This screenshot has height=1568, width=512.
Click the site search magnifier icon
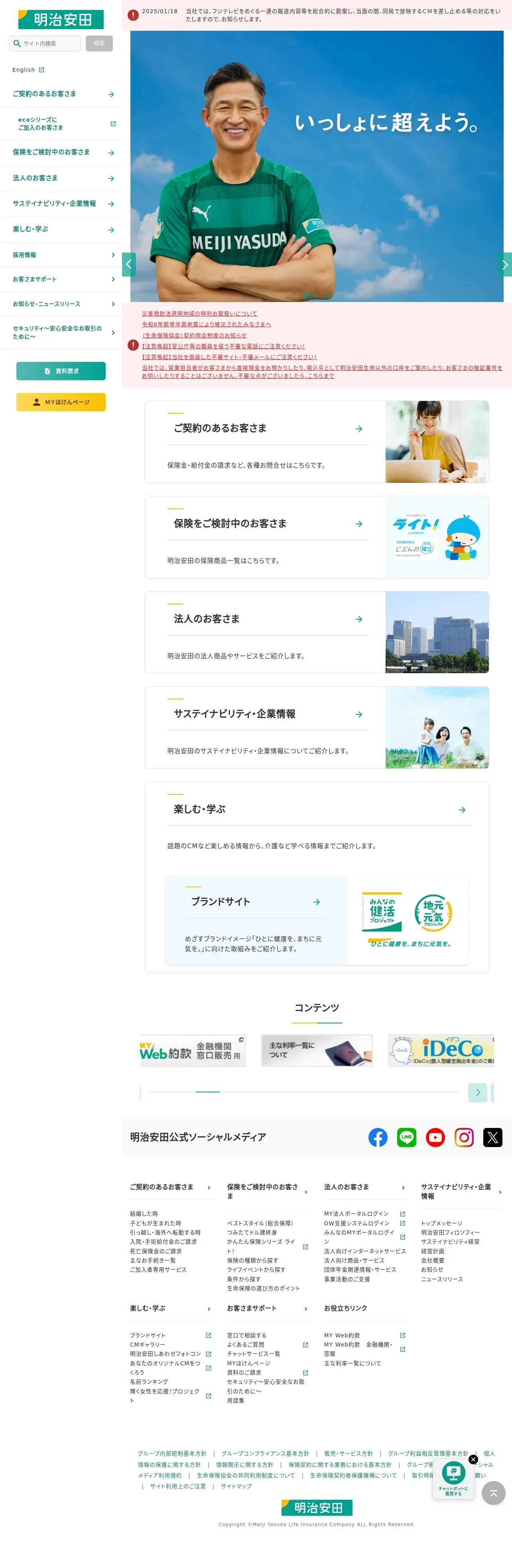17,43
